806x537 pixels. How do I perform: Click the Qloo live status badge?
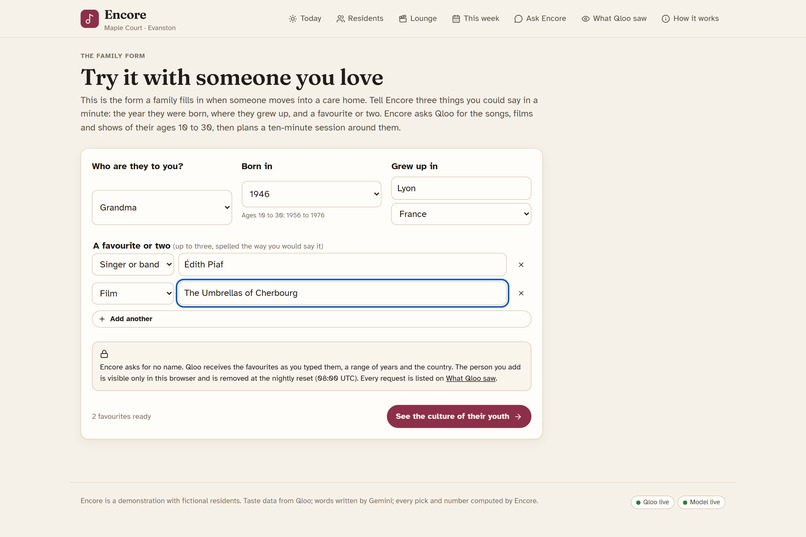[652, 502]
